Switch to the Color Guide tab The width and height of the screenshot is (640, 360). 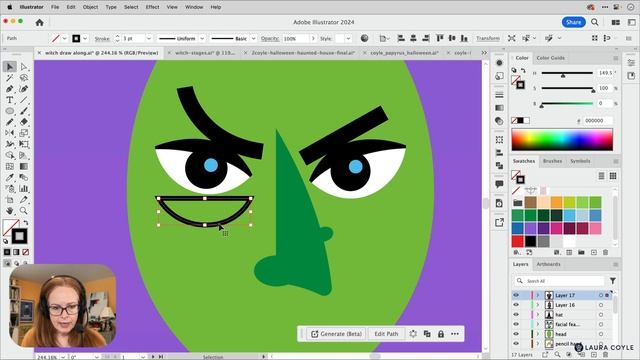point(550,58)
